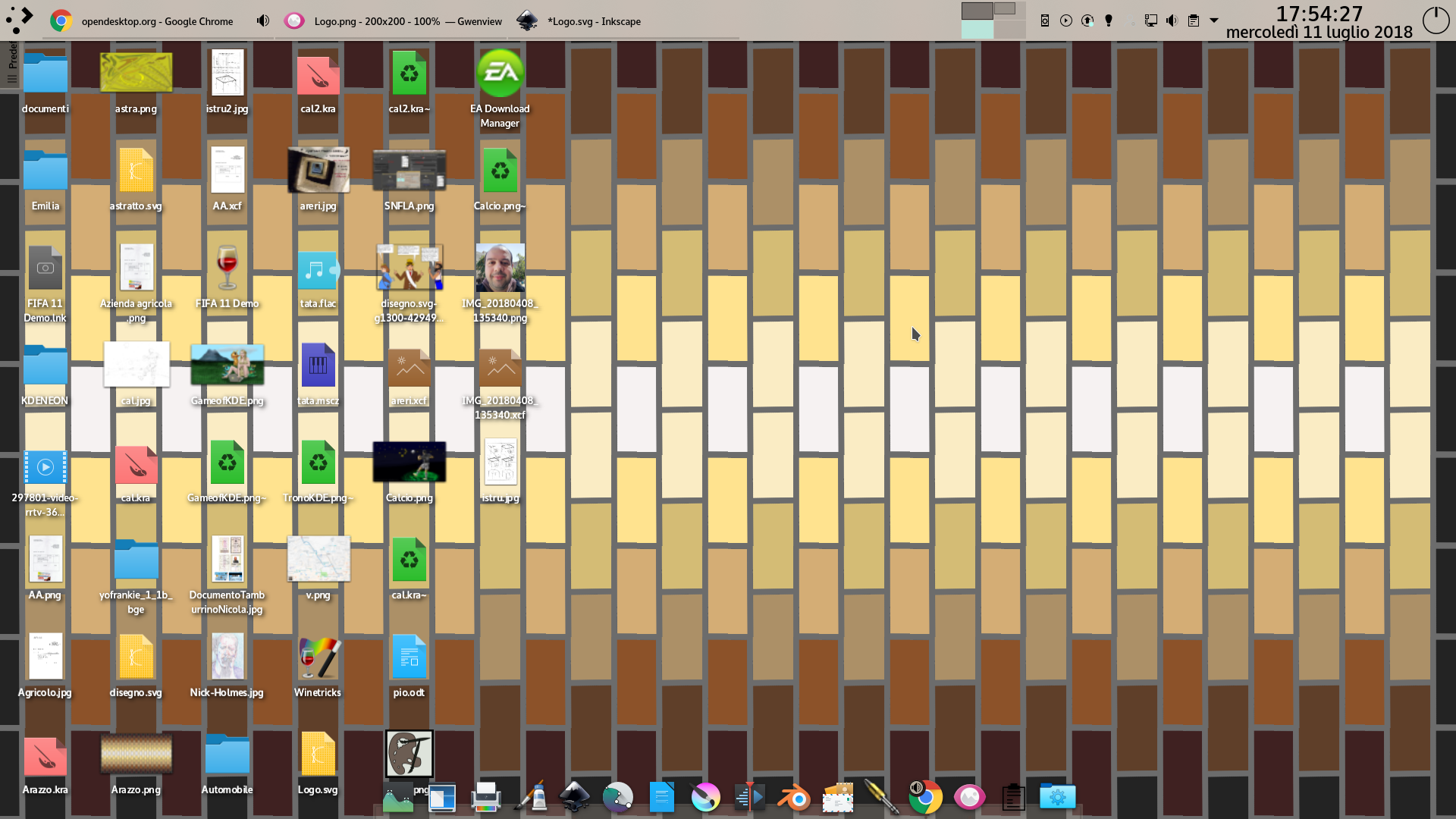This screenshot has height=819, width=1456.
Task: Open the Chrome icon in the dock
Action: click(x=925, y=797)
